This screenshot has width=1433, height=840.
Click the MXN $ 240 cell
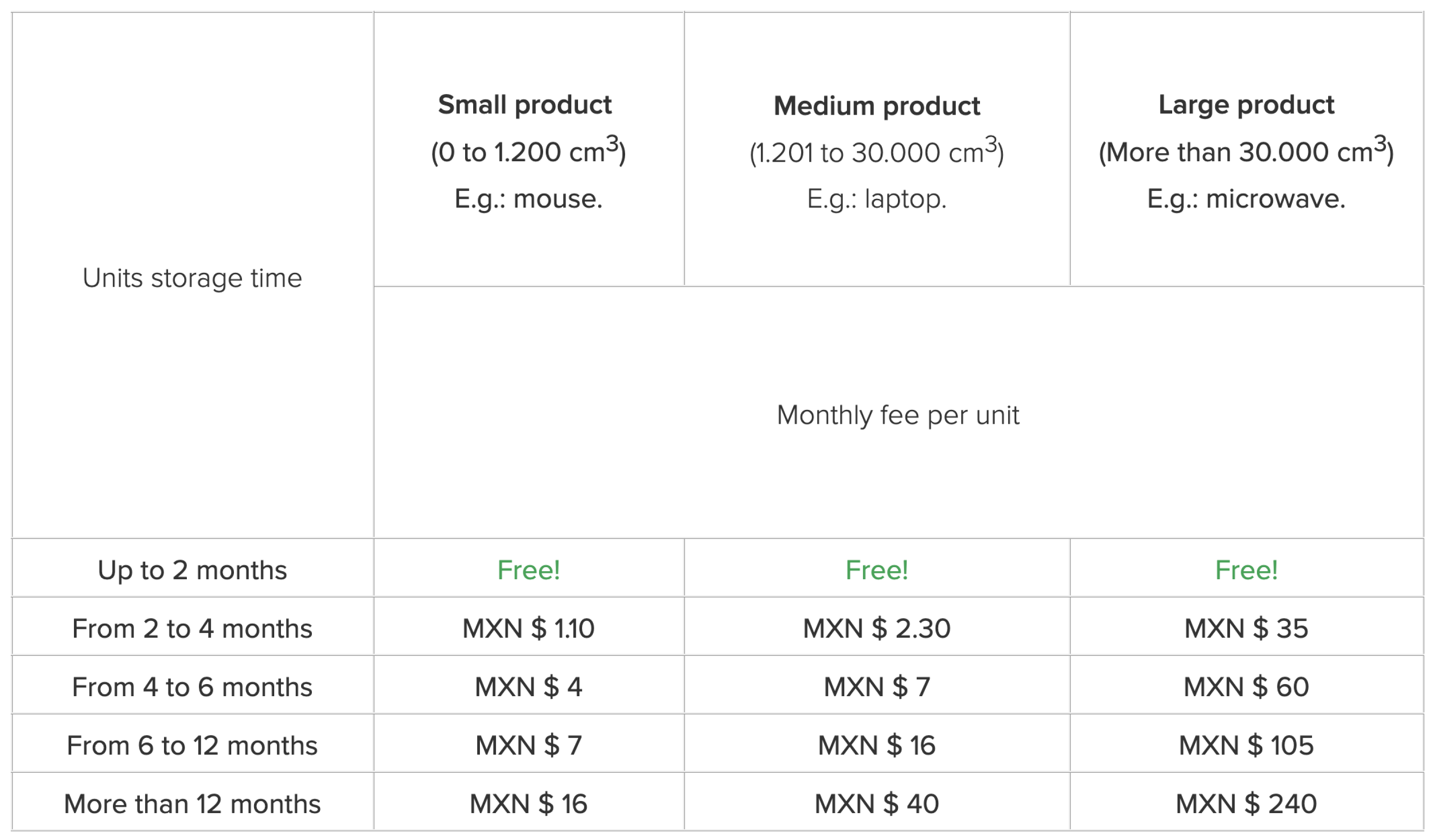[1247, 804]
